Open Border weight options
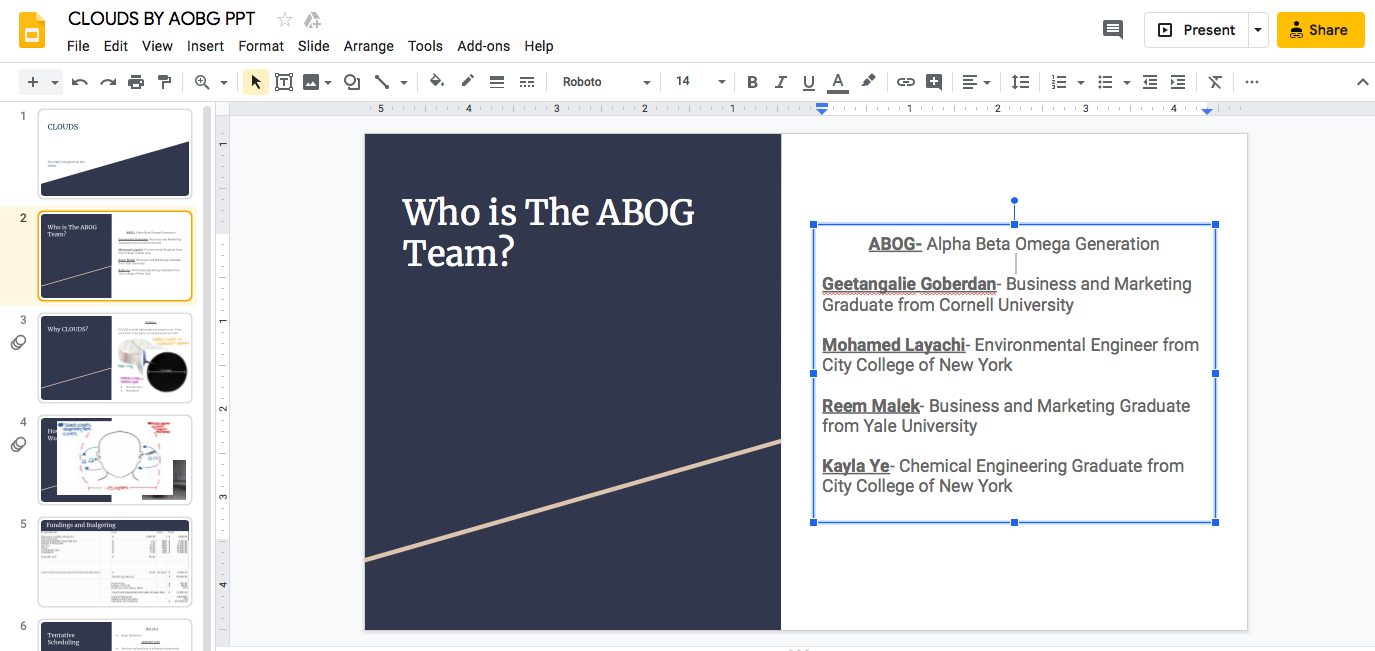This screenshot has height=651, width=1375. 497,82
